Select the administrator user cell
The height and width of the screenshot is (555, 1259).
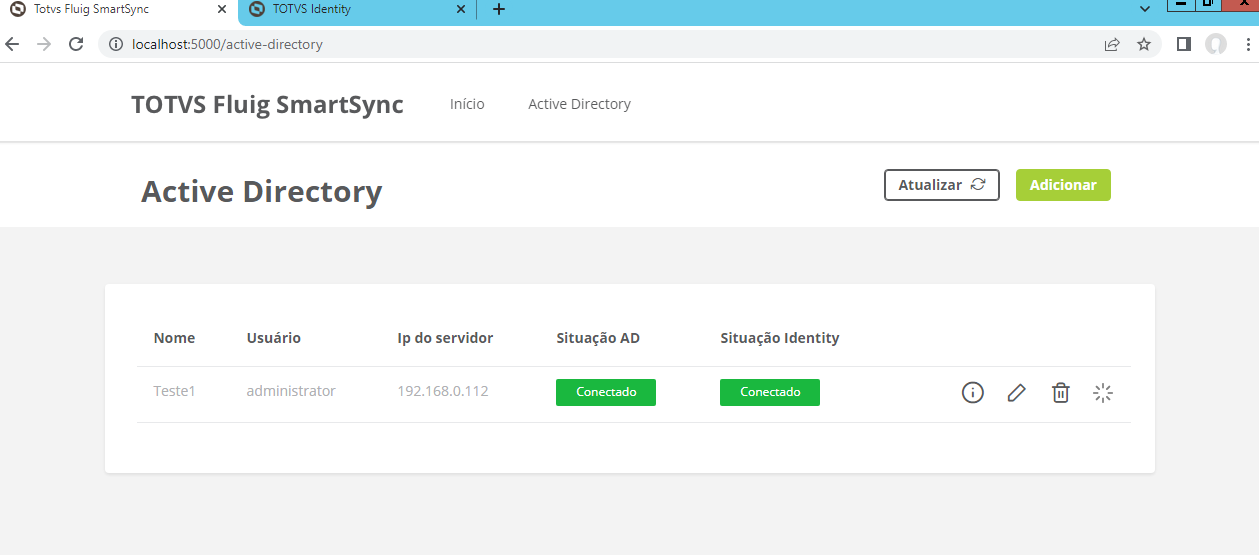point(291,391)
